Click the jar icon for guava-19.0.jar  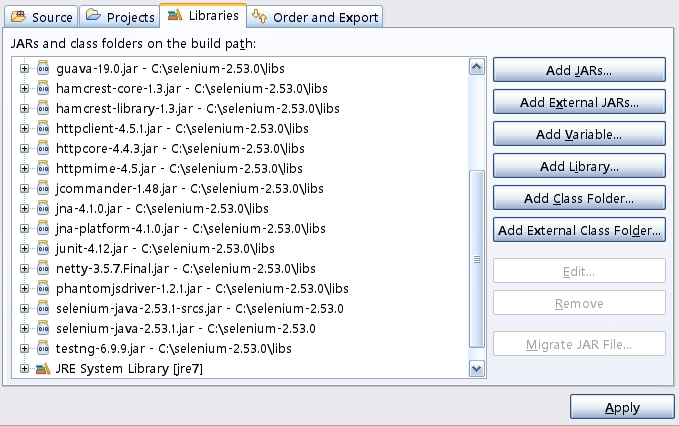43,68
